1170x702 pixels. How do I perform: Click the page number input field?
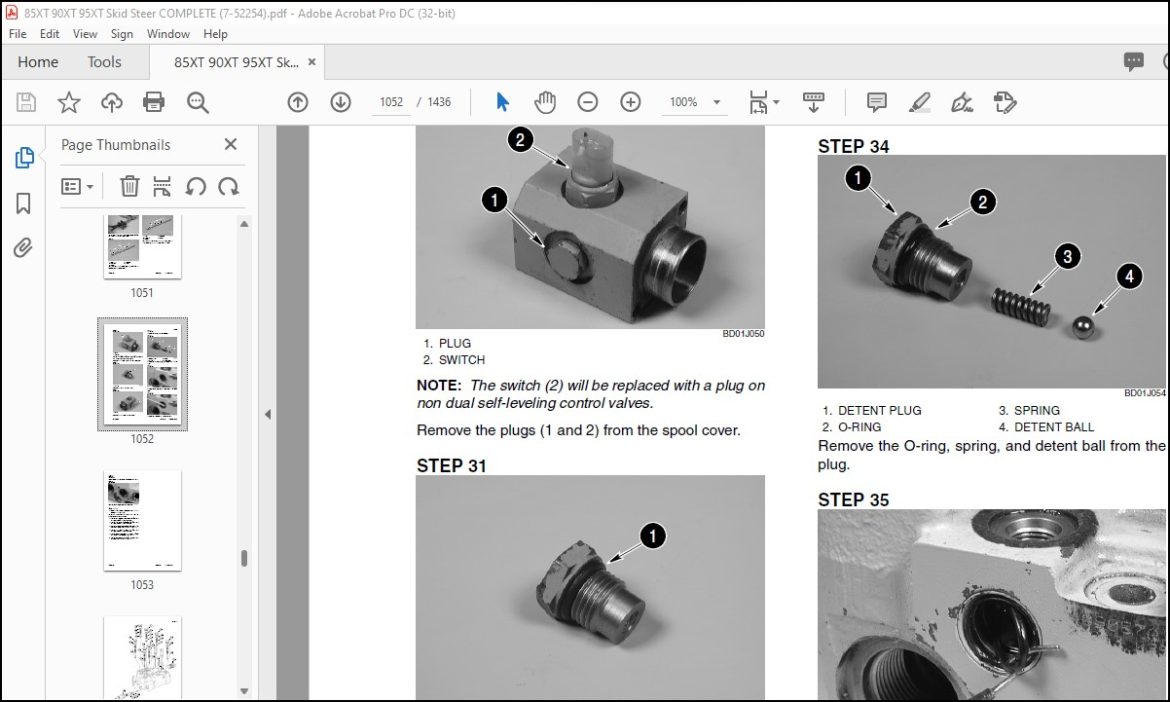391,102
